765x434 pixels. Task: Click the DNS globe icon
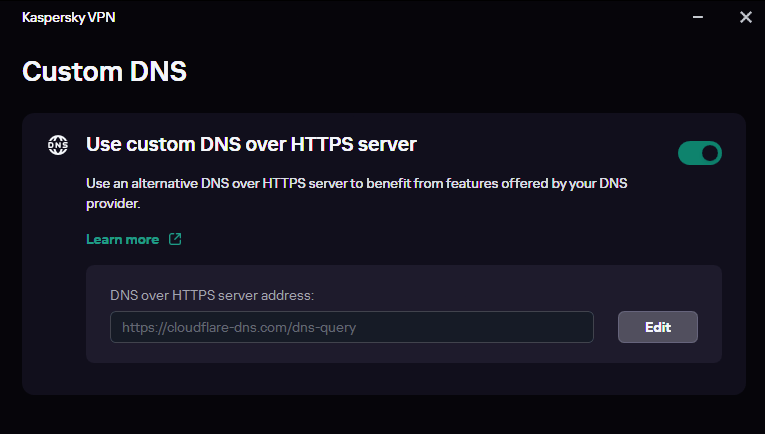click(x=58, y=145)
